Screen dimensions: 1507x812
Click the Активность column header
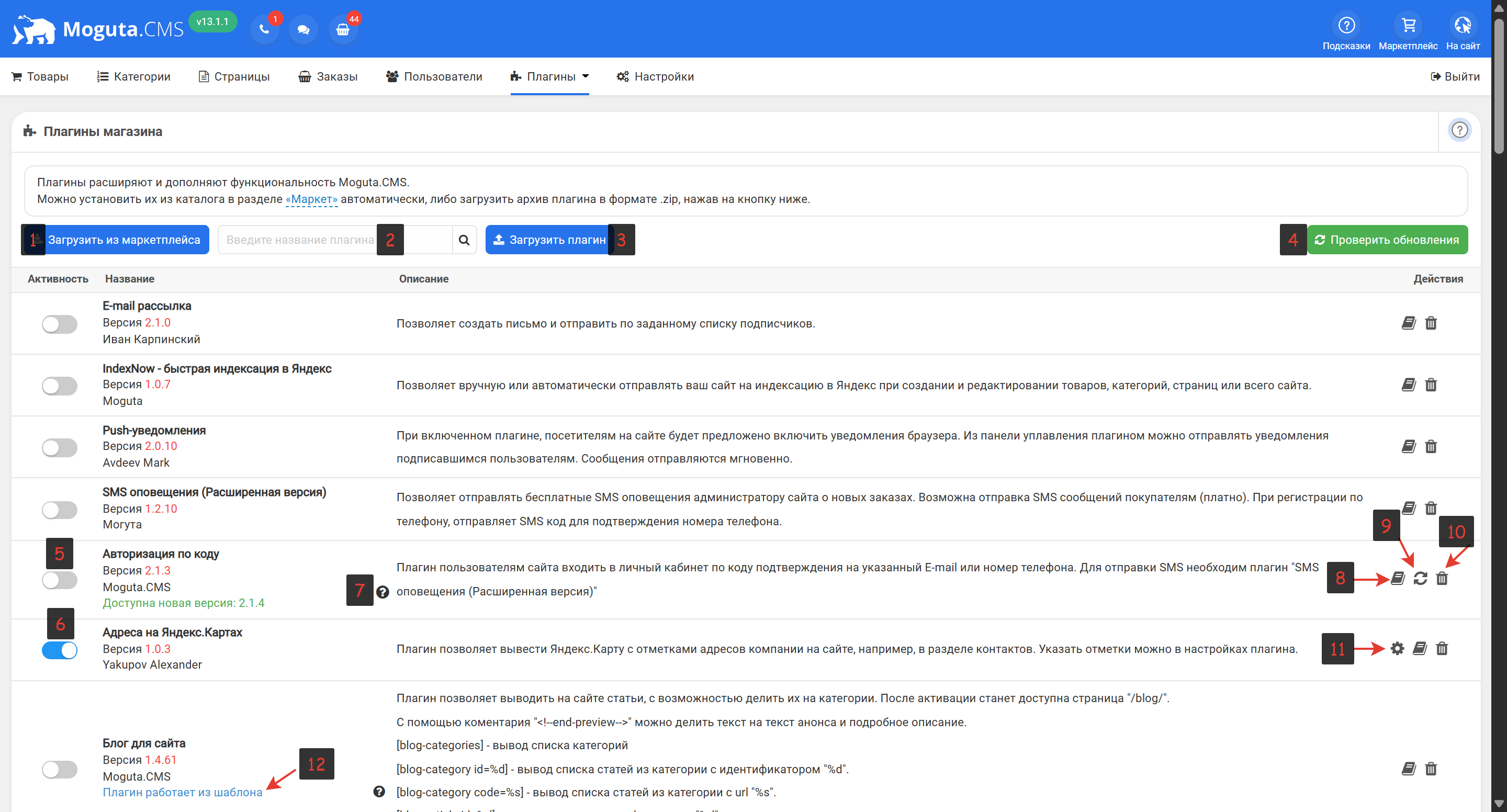pos(58,279)
